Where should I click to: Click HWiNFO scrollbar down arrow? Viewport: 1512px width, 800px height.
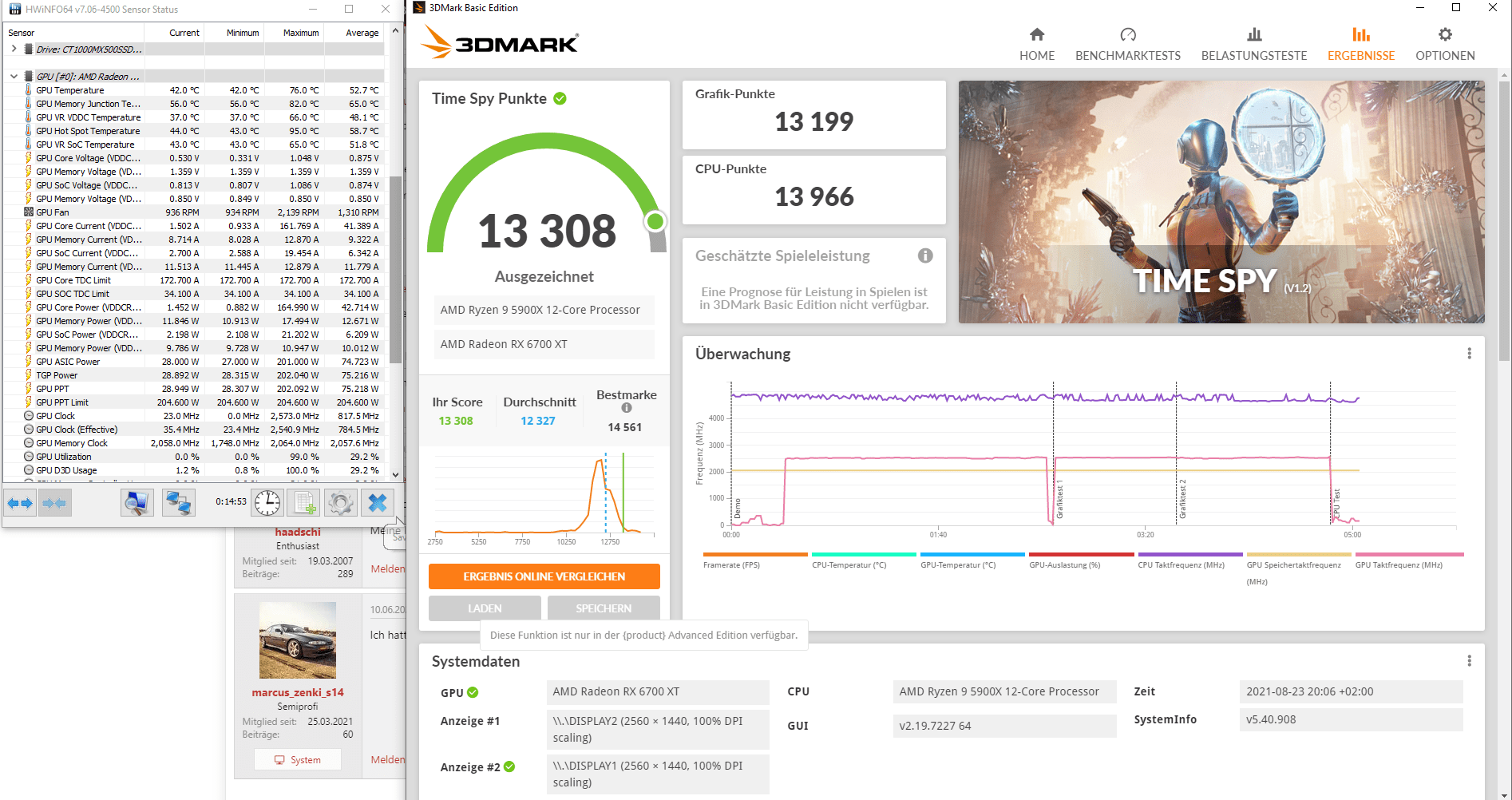395,474
